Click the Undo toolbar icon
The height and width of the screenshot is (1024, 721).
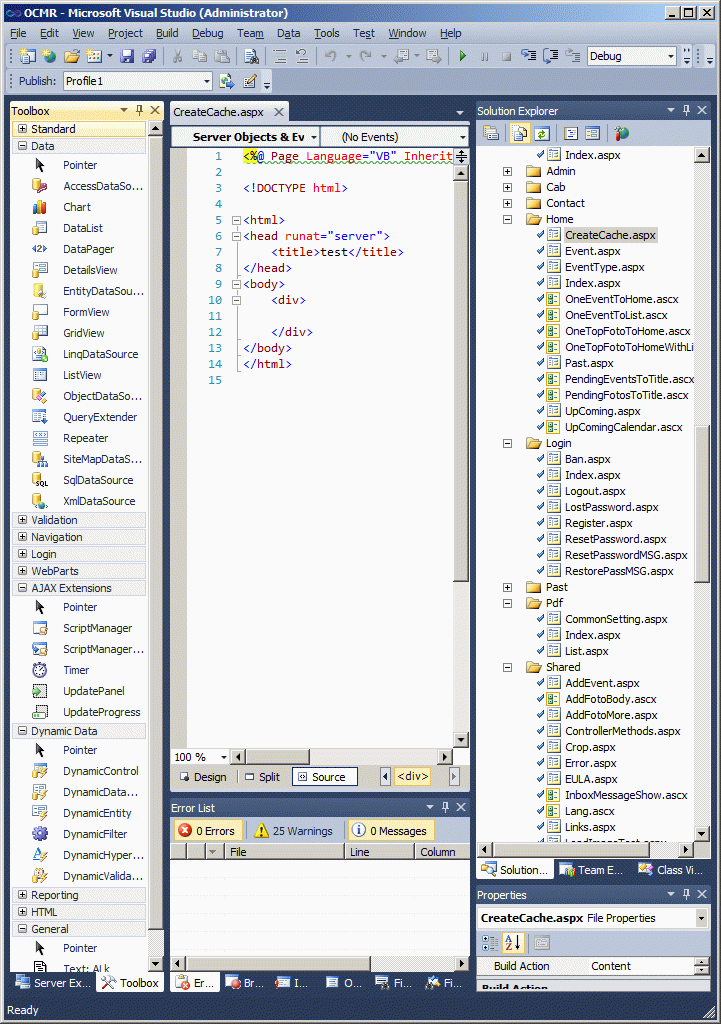point(331,56)
